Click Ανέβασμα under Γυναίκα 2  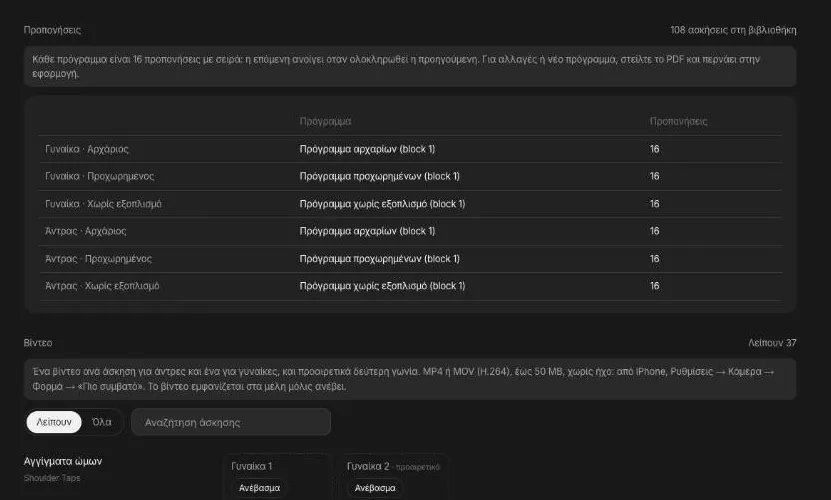coord(375,488)
